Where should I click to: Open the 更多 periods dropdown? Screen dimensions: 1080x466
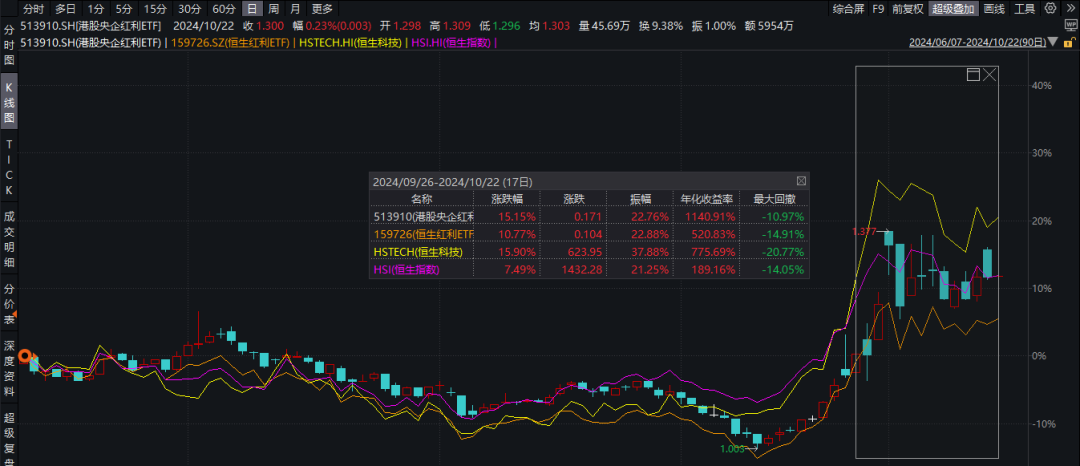point(322,9)
